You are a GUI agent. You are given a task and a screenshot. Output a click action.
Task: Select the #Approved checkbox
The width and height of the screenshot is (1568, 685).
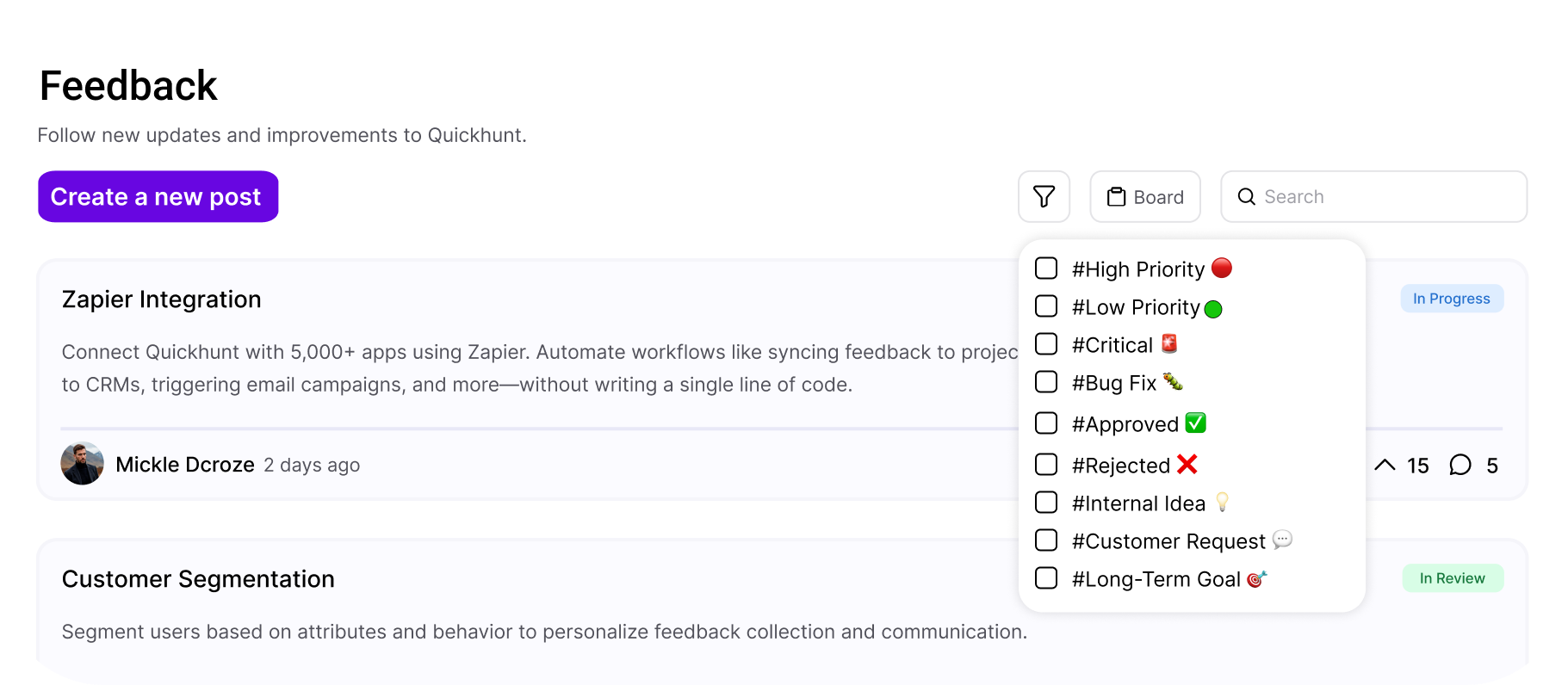pos(1046,423)
